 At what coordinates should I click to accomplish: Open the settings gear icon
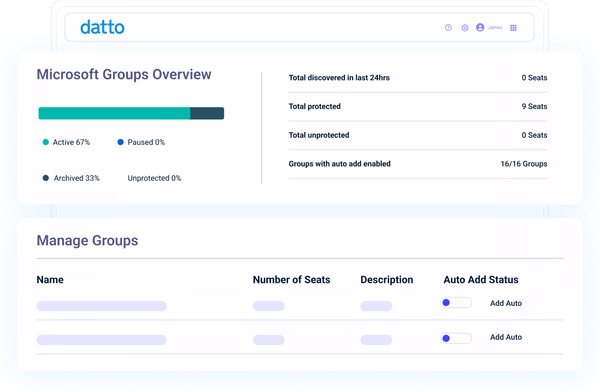(x=465, y=28)
